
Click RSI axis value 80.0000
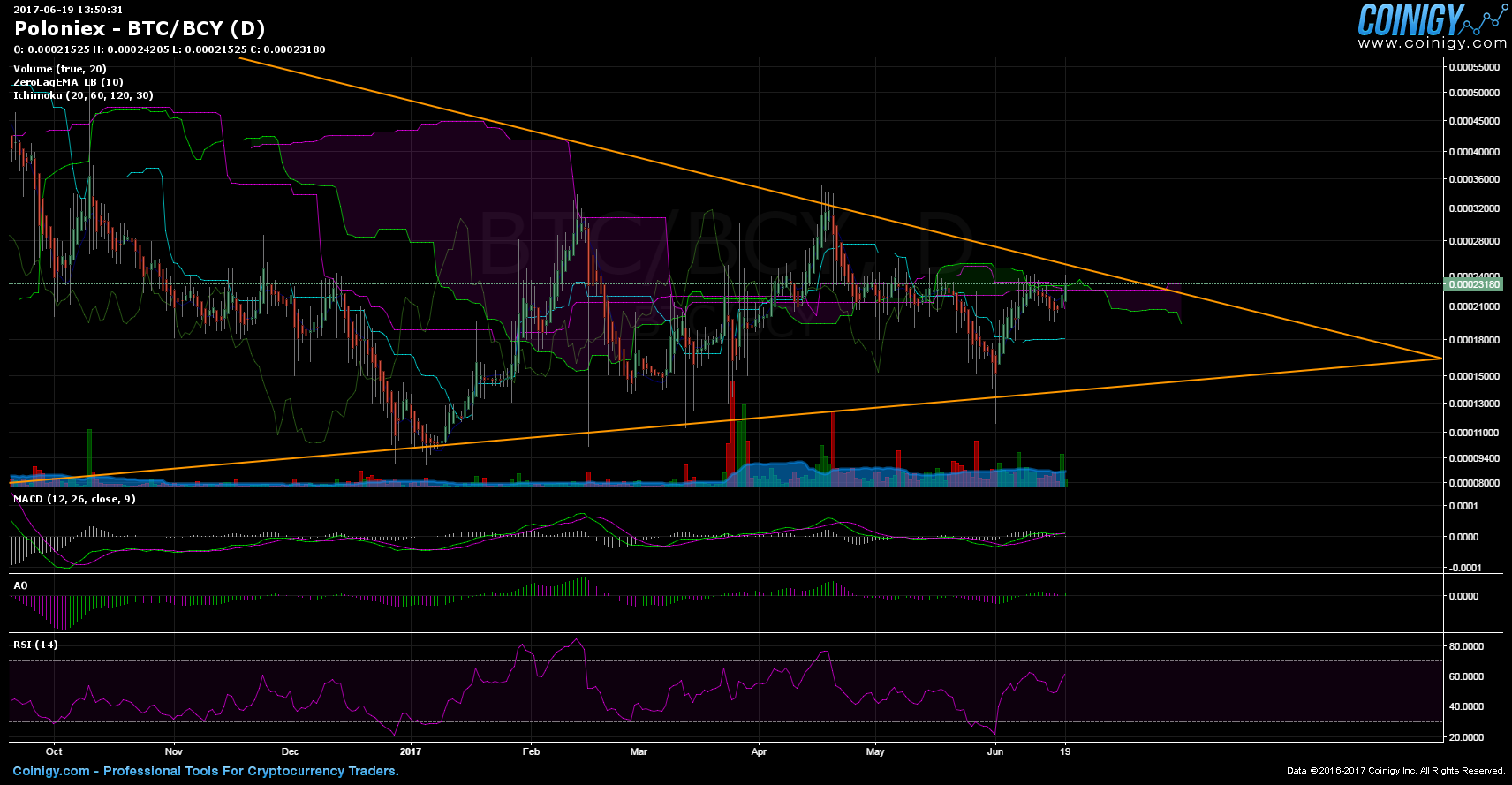click(x=1466, y=646)
